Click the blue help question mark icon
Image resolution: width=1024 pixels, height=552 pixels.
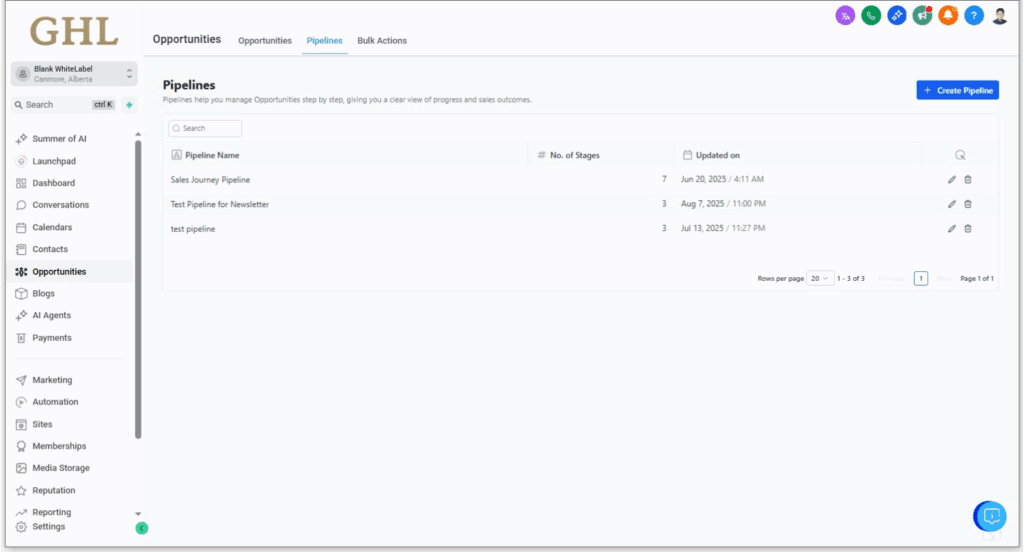[974, 16]
